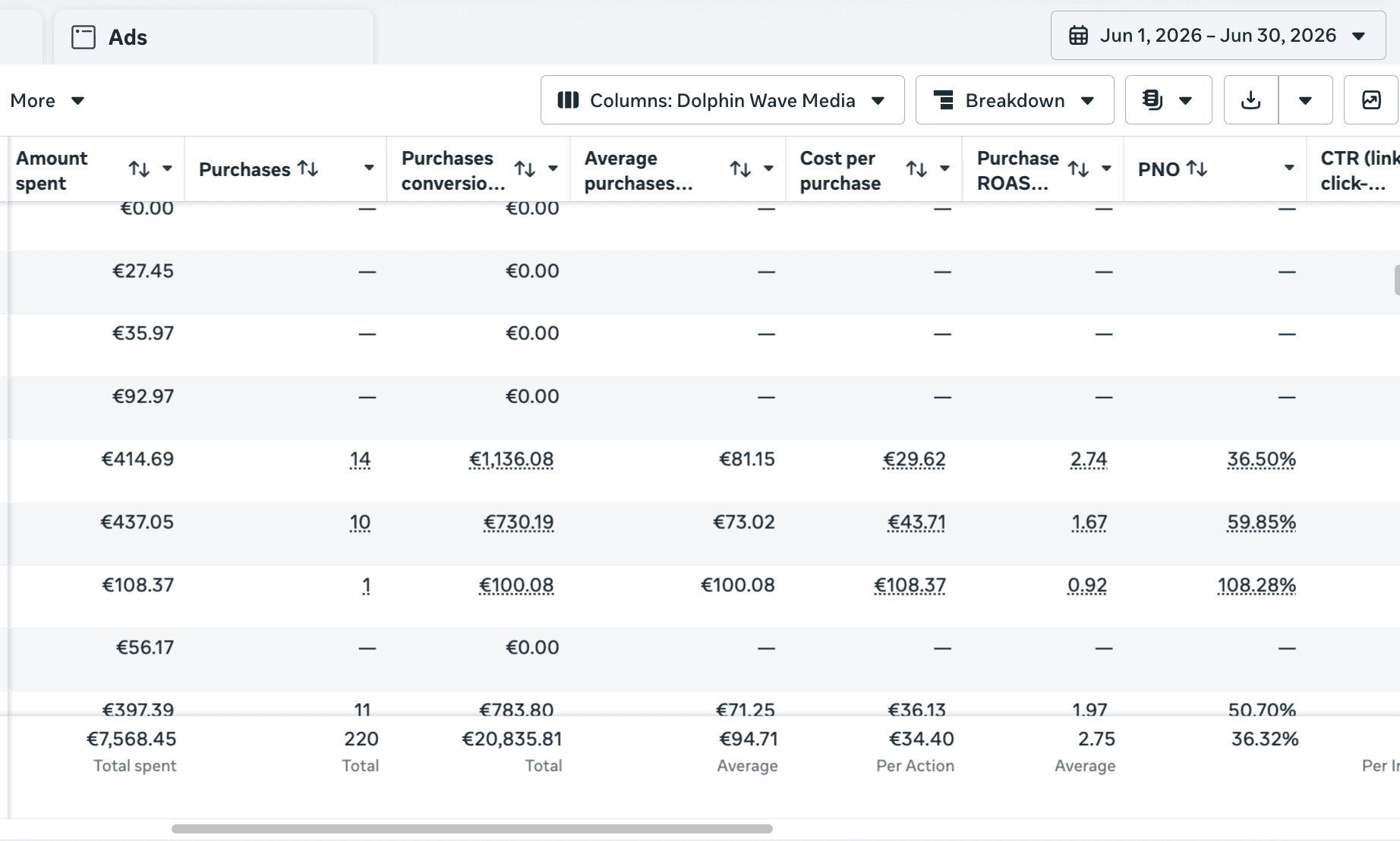Click PNO value 59.85%
This screenshot has height=841, width=1400.
(x=1261, y=522)
